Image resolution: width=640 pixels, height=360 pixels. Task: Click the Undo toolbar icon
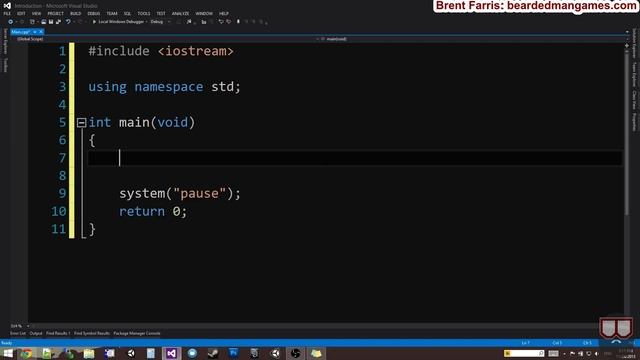[68, 22]
